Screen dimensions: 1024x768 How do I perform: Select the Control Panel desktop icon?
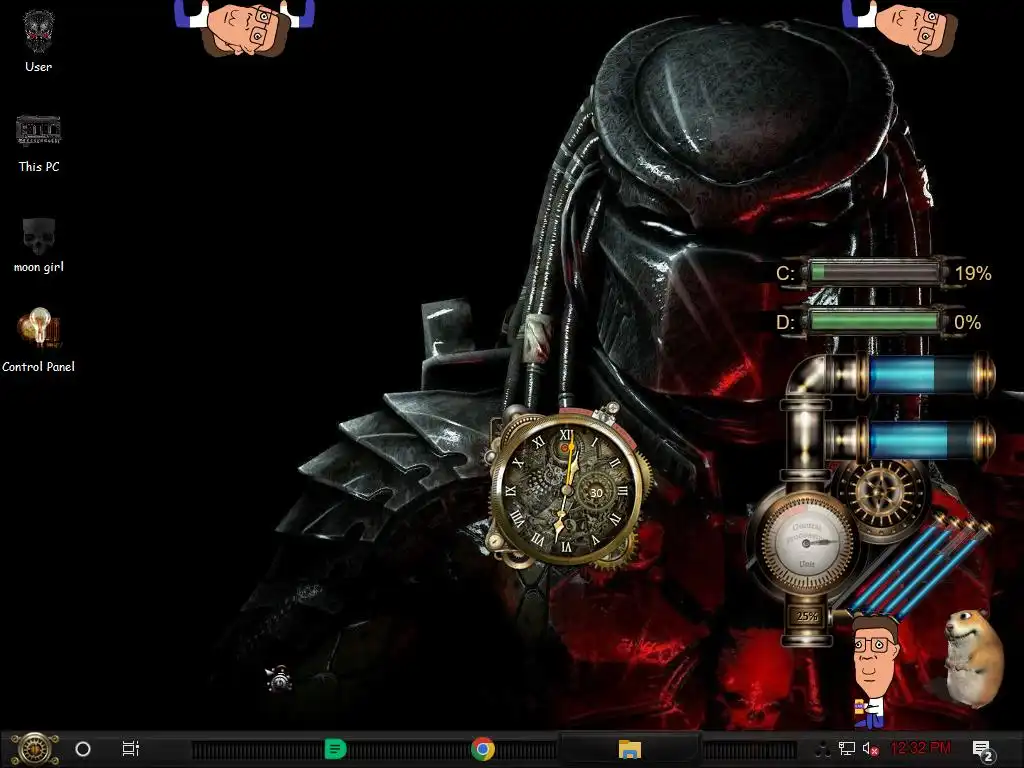click(39, 340)
